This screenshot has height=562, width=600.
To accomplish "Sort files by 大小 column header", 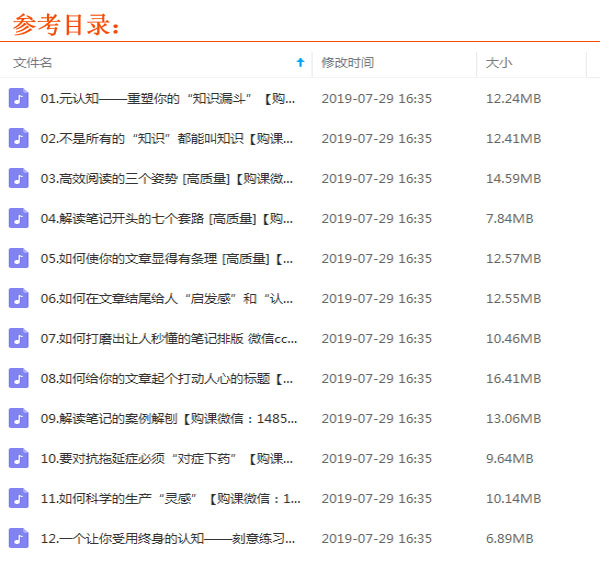I will pos(498,63).
